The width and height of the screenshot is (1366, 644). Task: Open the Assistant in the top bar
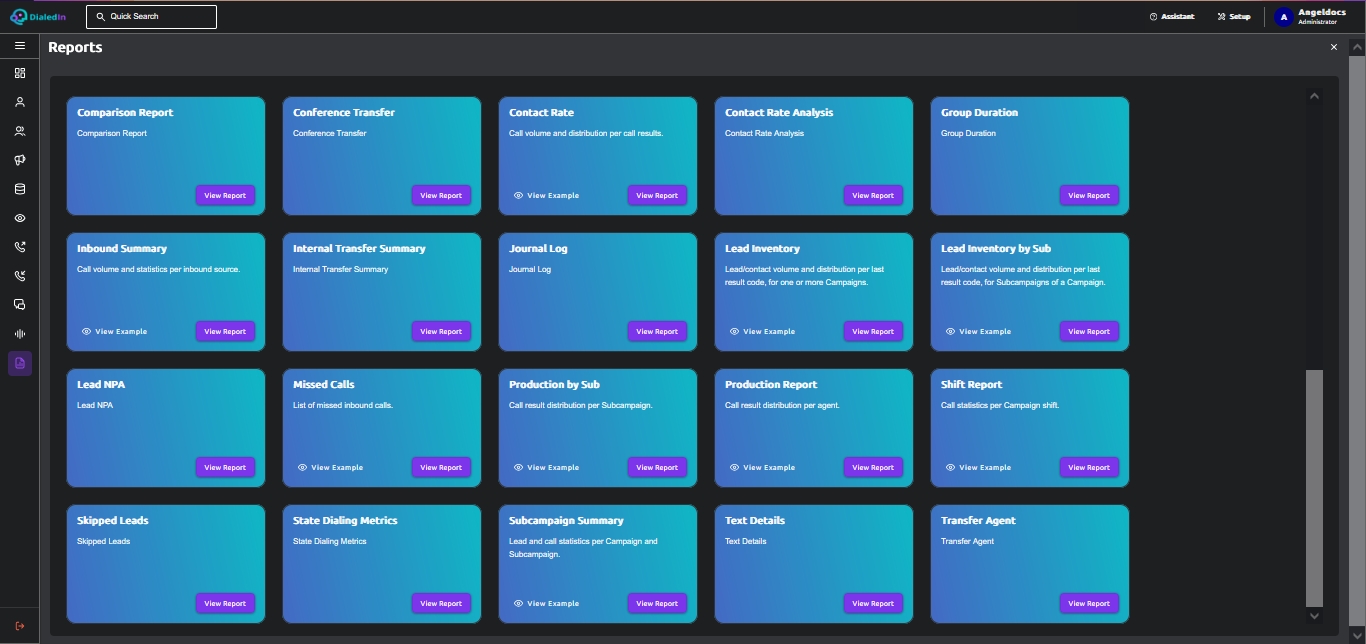click(x=1172, y=16)
